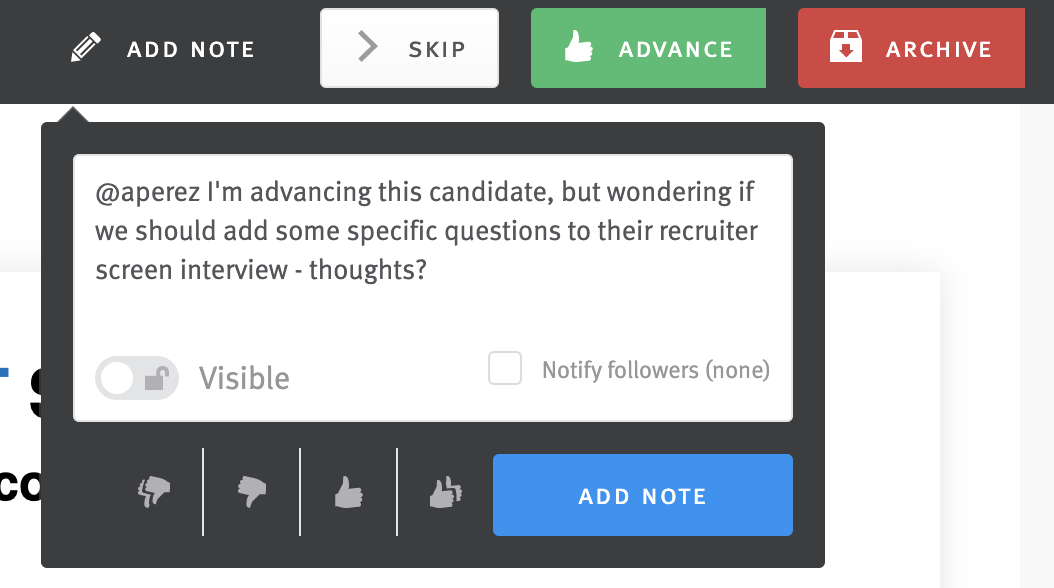Viewport: 1054px width, 588px height.
Task: Click the thumbs-up icon inside Advance button
Action: click(x=580, y=45)
